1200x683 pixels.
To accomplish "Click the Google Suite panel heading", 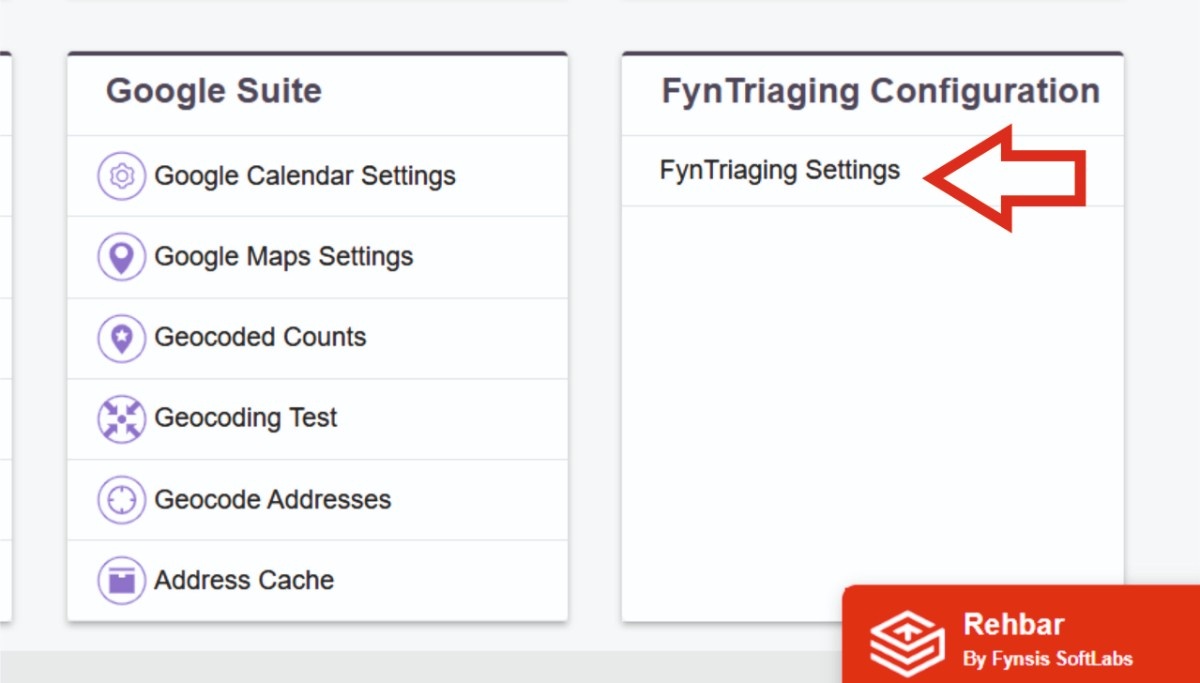I will pos(214,91).
